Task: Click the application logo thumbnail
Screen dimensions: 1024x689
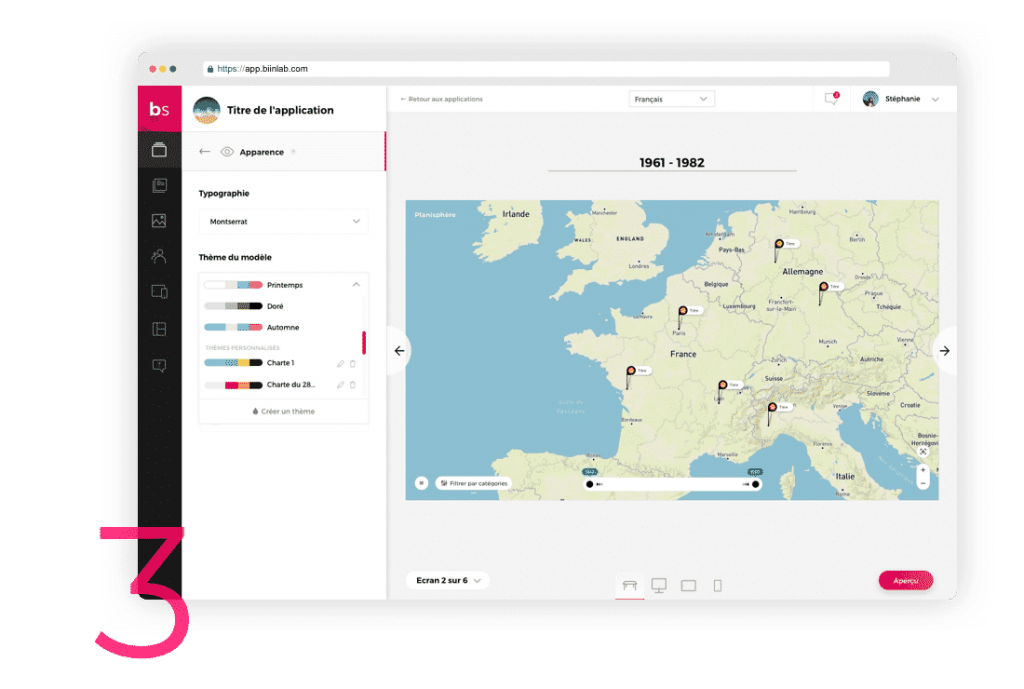Action: pos(206,110)
